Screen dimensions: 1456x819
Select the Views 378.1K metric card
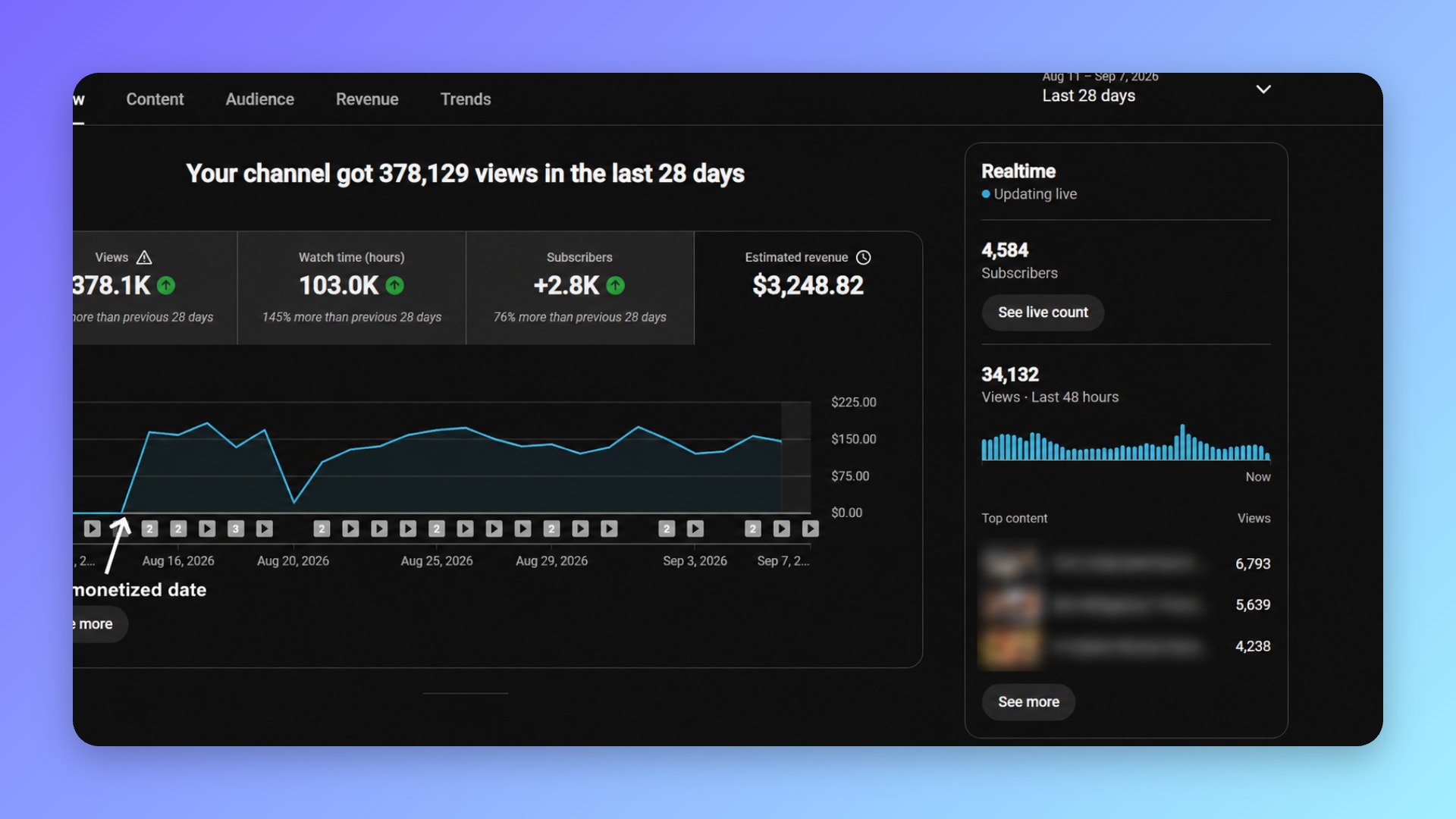point(155,288)
